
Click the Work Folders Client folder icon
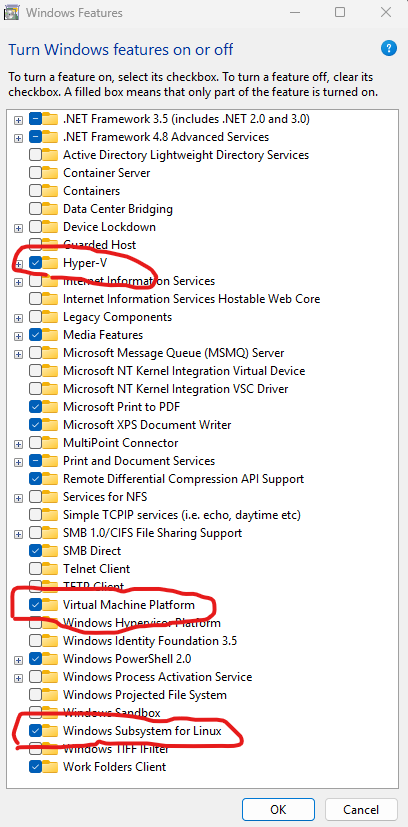point(50,766)
